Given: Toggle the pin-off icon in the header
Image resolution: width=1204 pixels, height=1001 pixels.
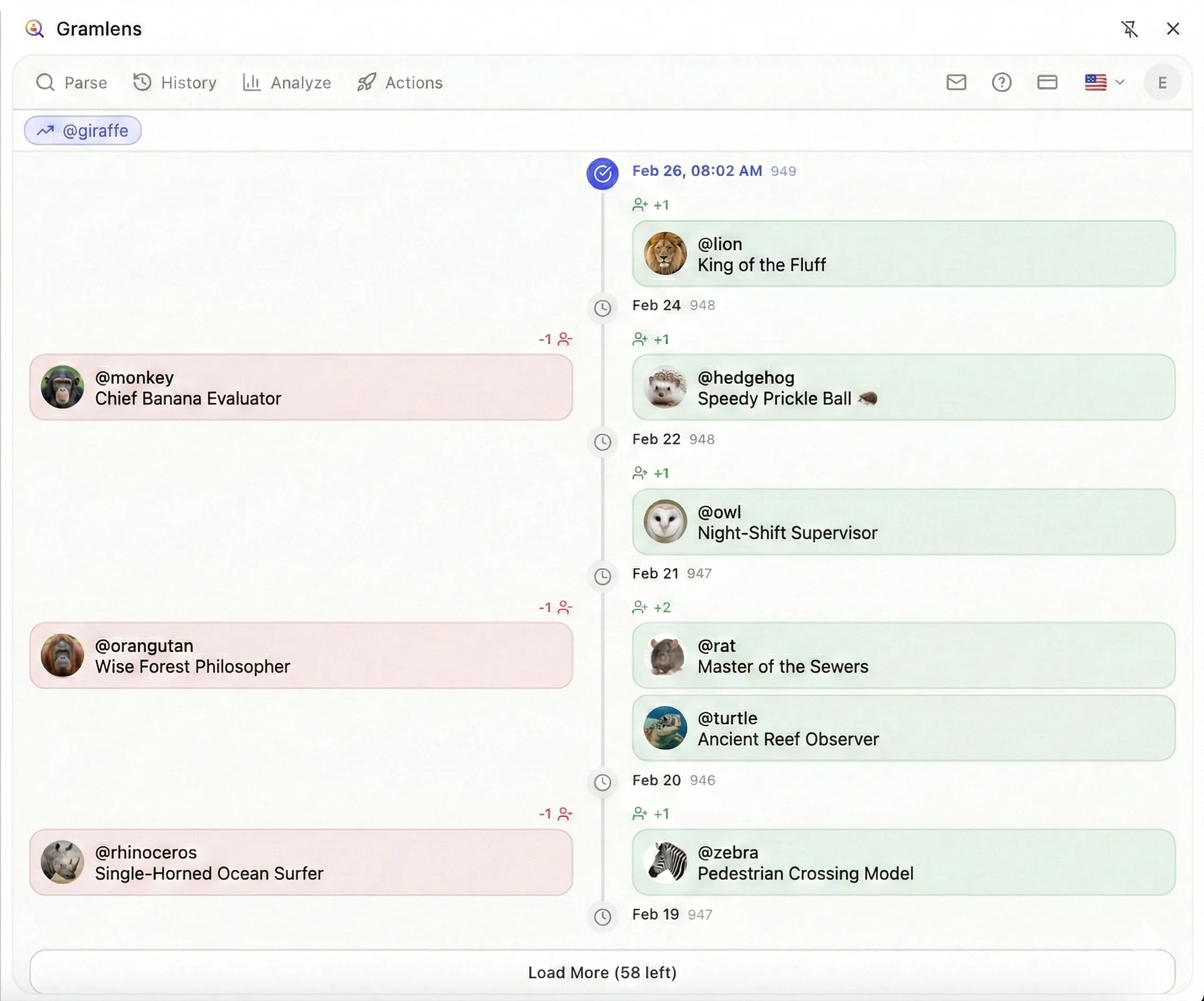Looking at the screenshot, I should tap(1129, 29).
